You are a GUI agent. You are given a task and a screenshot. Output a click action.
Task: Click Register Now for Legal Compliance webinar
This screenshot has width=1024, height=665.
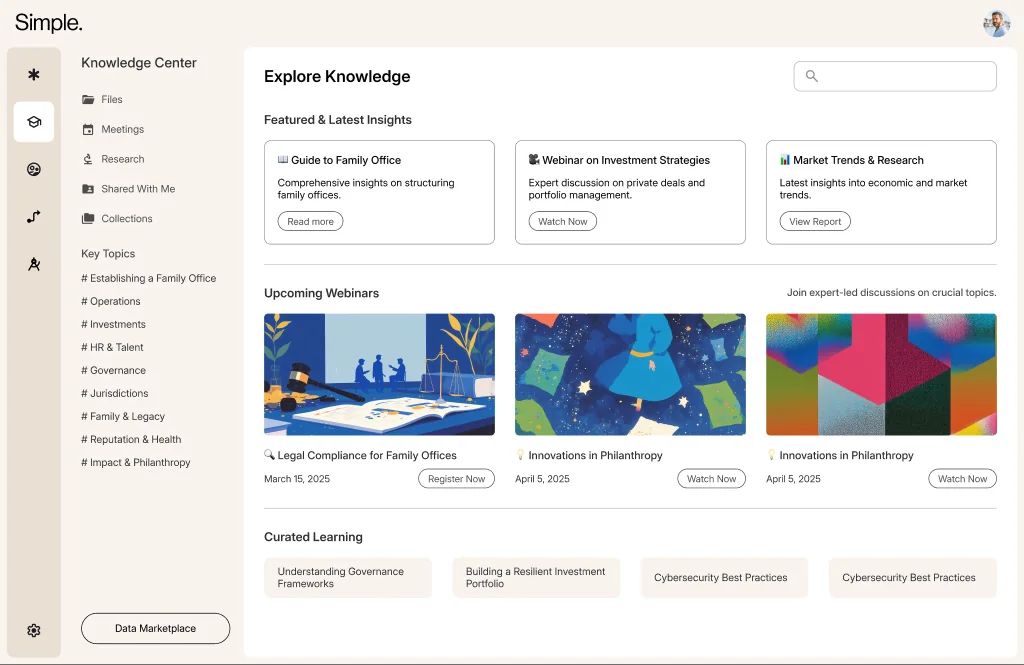456,479
